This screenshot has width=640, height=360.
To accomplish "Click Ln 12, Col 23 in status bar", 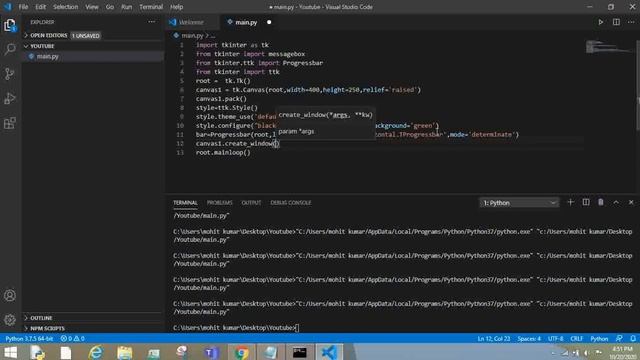I will coord(494,339).
